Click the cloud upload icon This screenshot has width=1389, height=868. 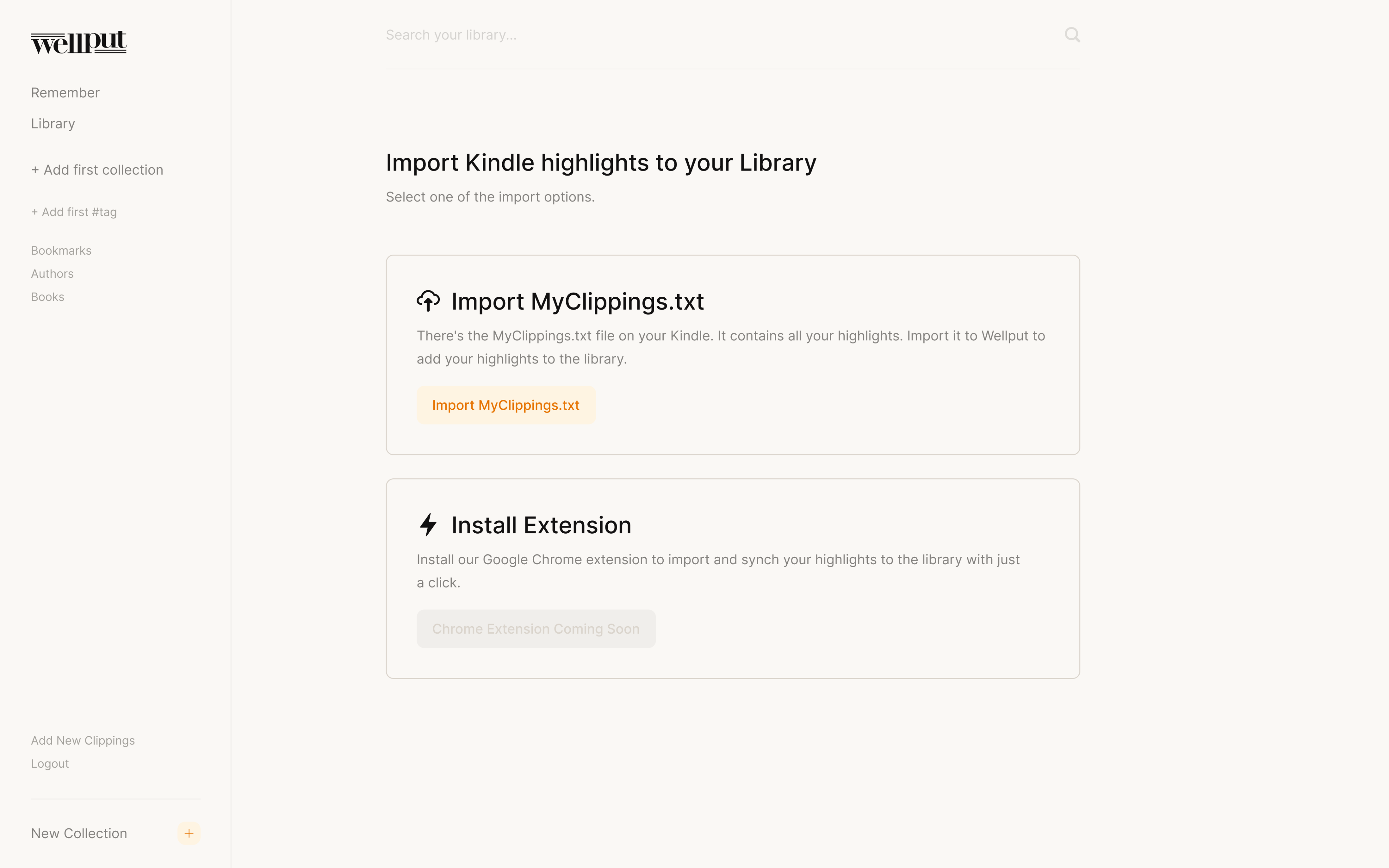(x=428, y=301)
